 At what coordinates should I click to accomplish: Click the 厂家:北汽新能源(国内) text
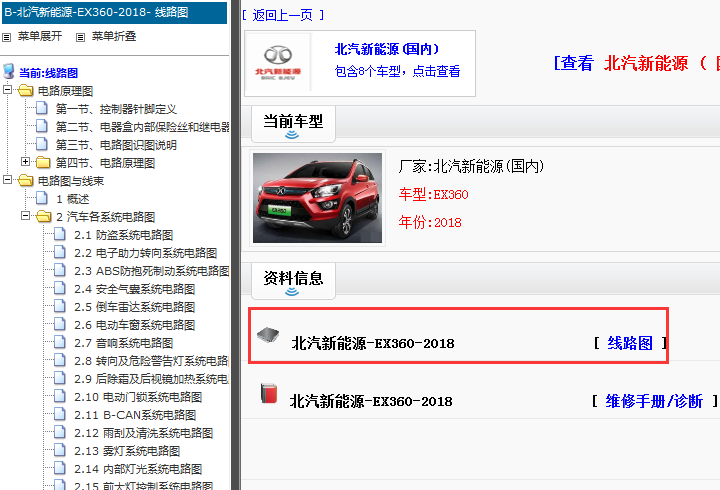[x=471, y=166]
